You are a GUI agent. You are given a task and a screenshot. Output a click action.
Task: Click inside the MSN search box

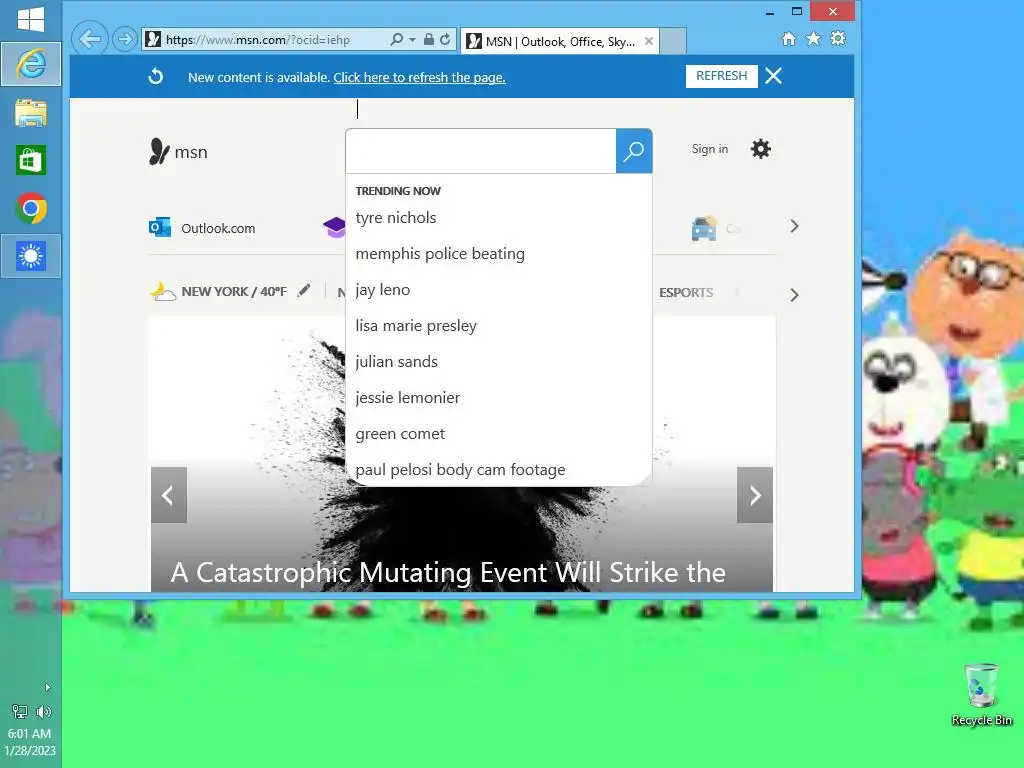coord(481,151)
